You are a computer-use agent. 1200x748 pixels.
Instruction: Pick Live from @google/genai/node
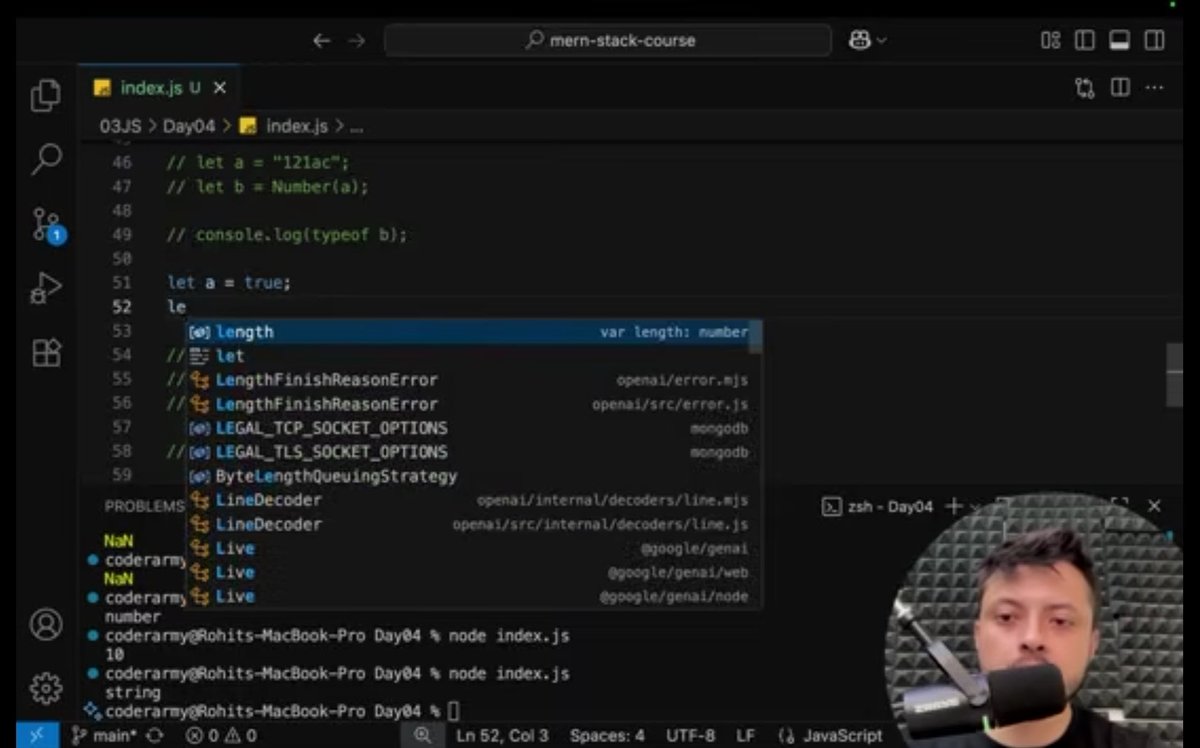click(x=469, y=596)
